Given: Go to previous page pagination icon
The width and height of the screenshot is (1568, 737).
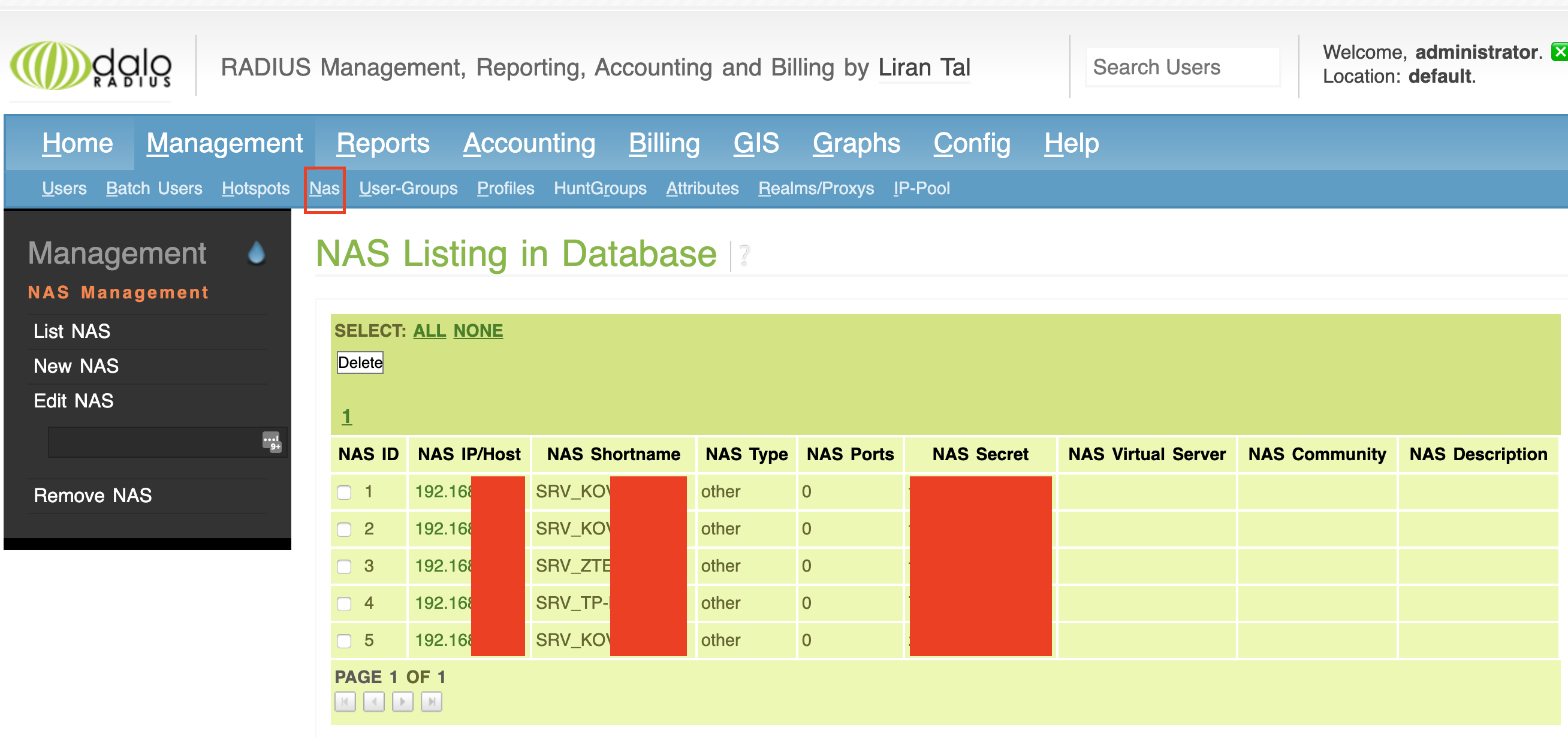Looking at the screenshot, I should (x=374, y=702).
